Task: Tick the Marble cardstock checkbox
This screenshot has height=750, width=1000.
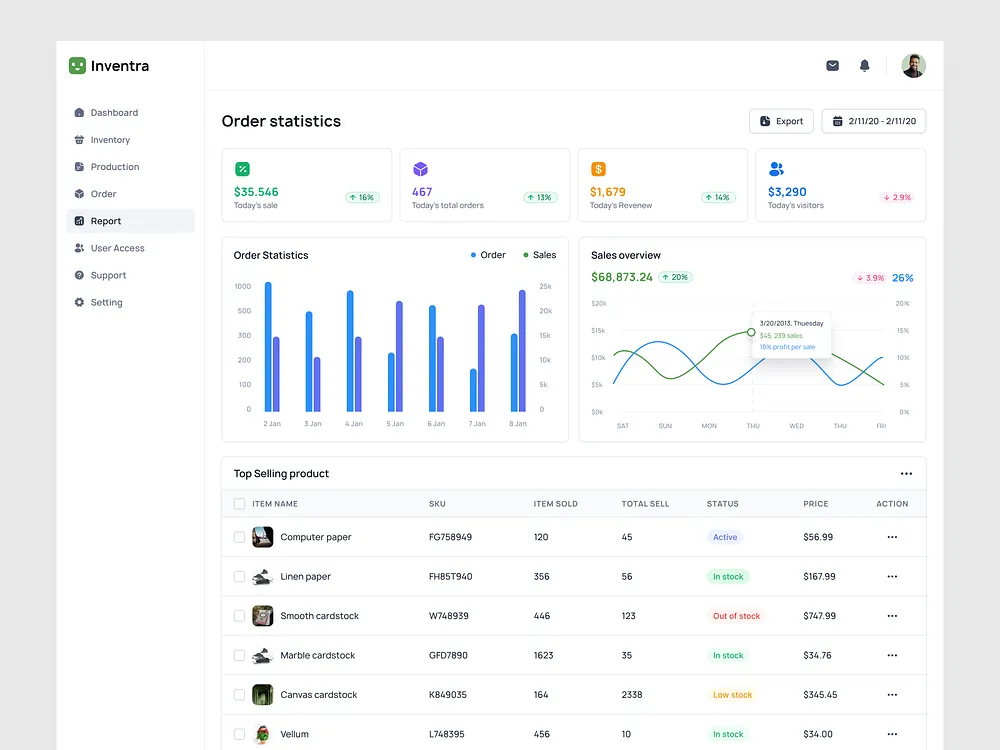Action: coord(238,655)
